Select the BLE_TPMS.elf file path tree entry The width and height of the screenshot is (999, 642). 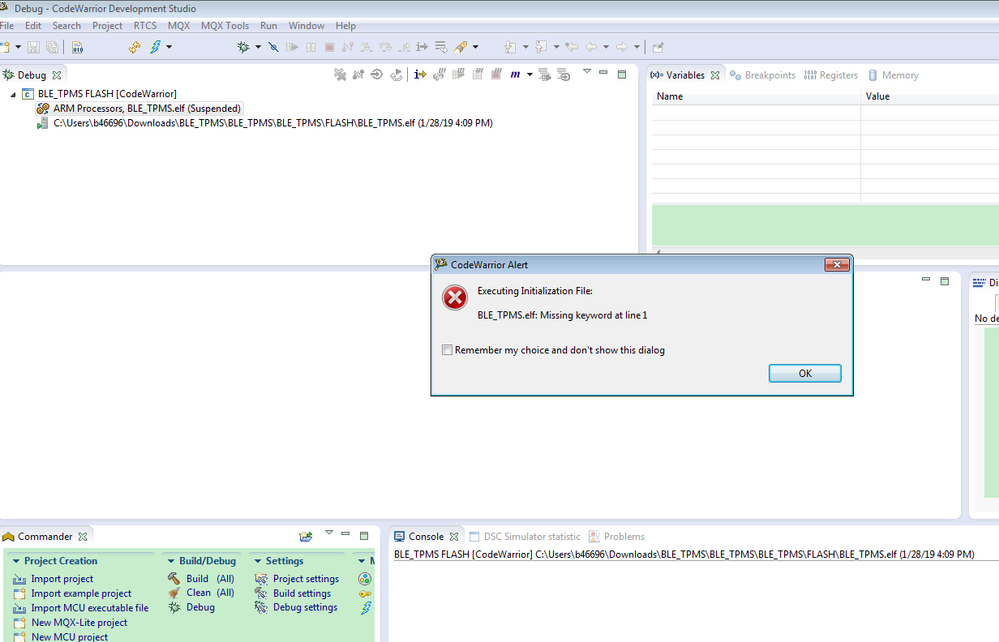pos(273,123)
